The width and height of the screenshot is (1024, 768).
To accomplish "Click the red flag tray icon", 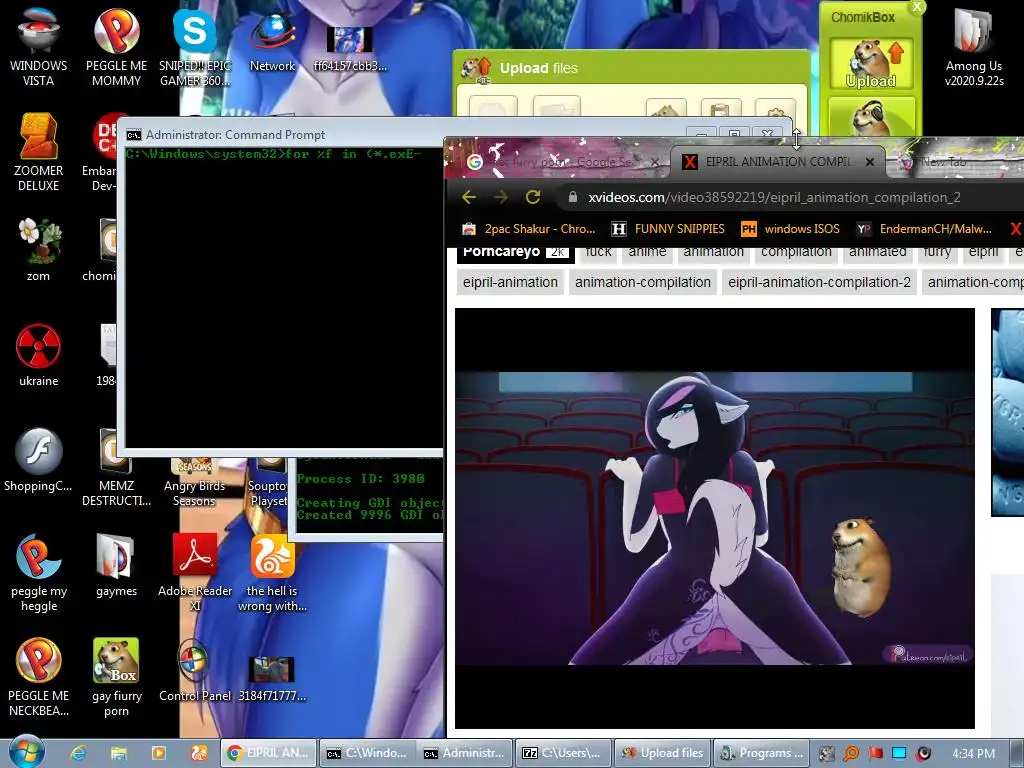I will [x=875, y=754].
